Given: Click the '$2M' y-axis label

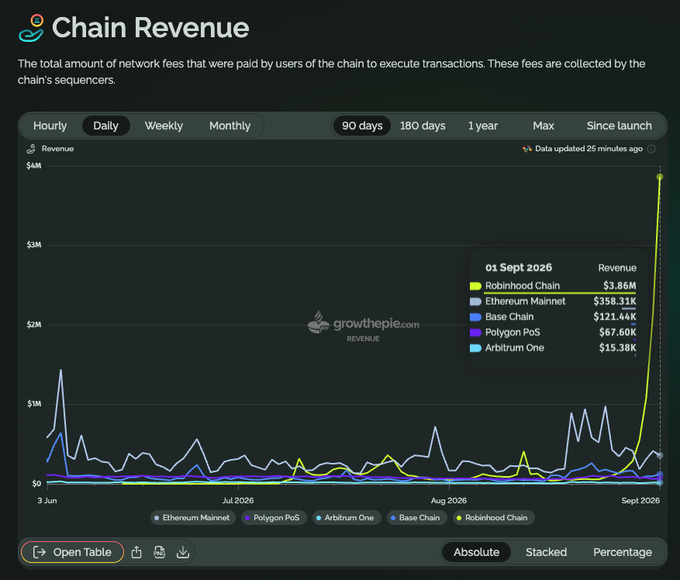Looking at the screenshot, I should tap(33, 325).
